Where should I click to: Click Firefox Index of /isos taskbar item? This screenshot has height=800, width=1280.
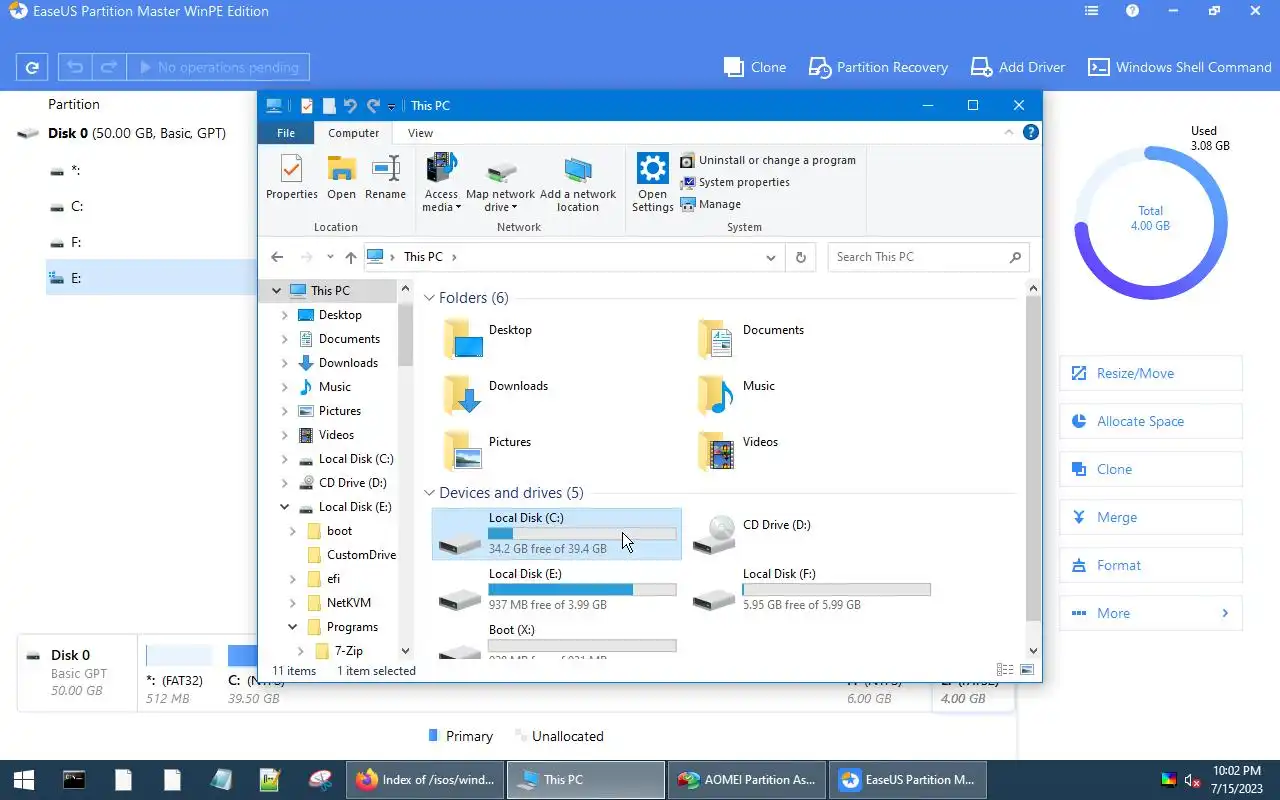[x=425, y=780]
